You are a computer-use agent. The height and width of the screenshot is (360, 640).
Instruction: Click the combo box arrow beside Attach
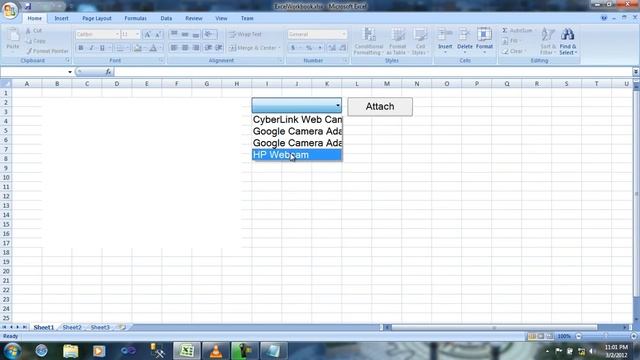pyautogui.click(x=338, y=105)
